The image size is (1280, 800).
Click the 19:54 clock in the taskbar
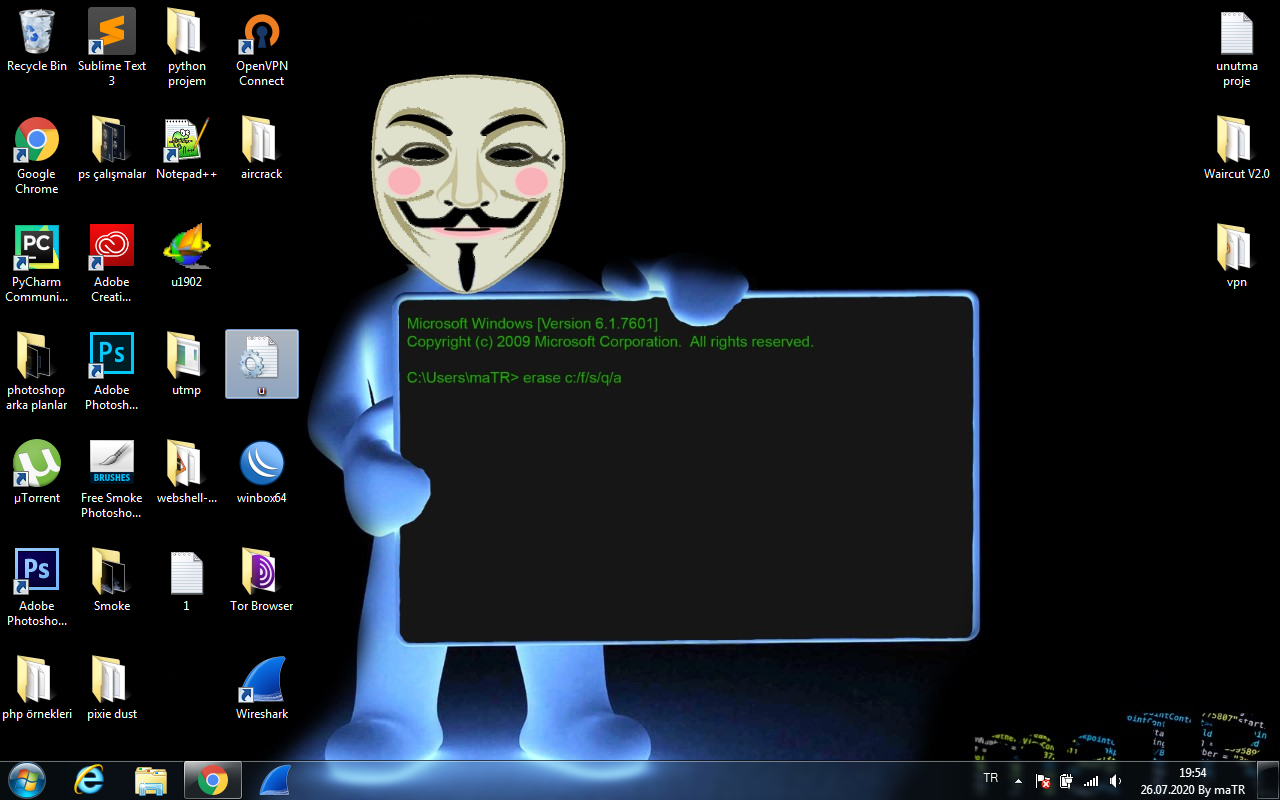(x=1192, y=773)
